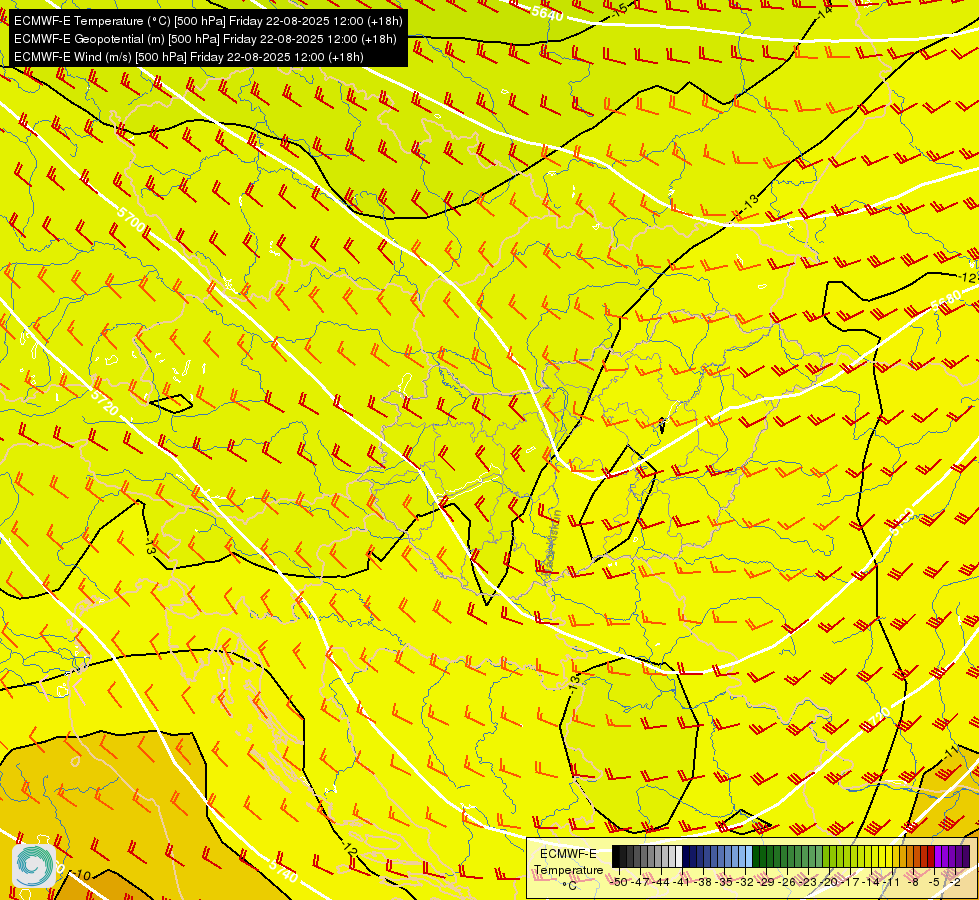The width and height of the screenshot is (979, 900).
Task: Click the 5640 geopotential contour label
Action: tap(548, 12)
